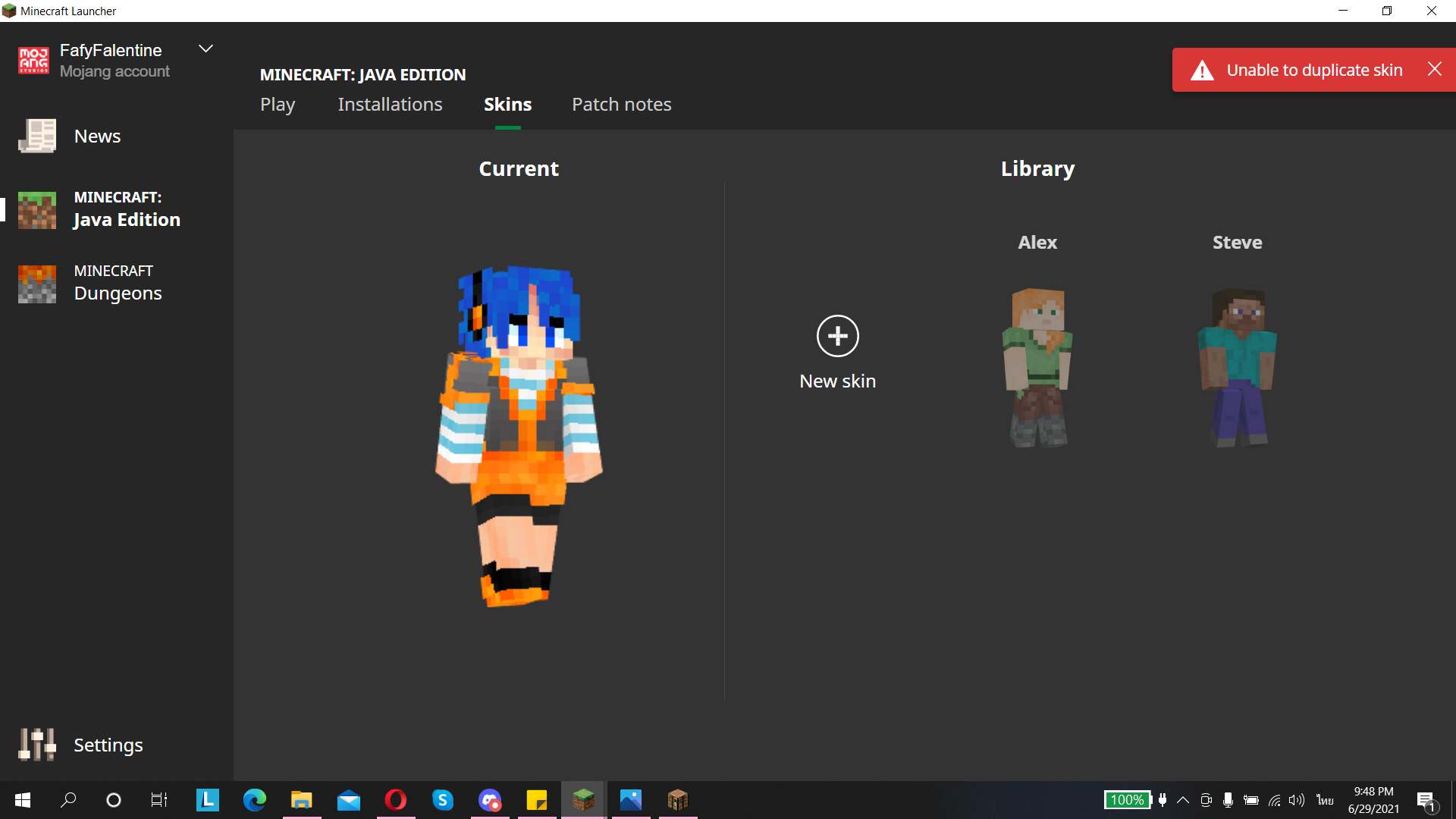Dismiss the Unable to duplicate skin alert
This screenshot has width=1456, height=819.
pos(1434,69)
